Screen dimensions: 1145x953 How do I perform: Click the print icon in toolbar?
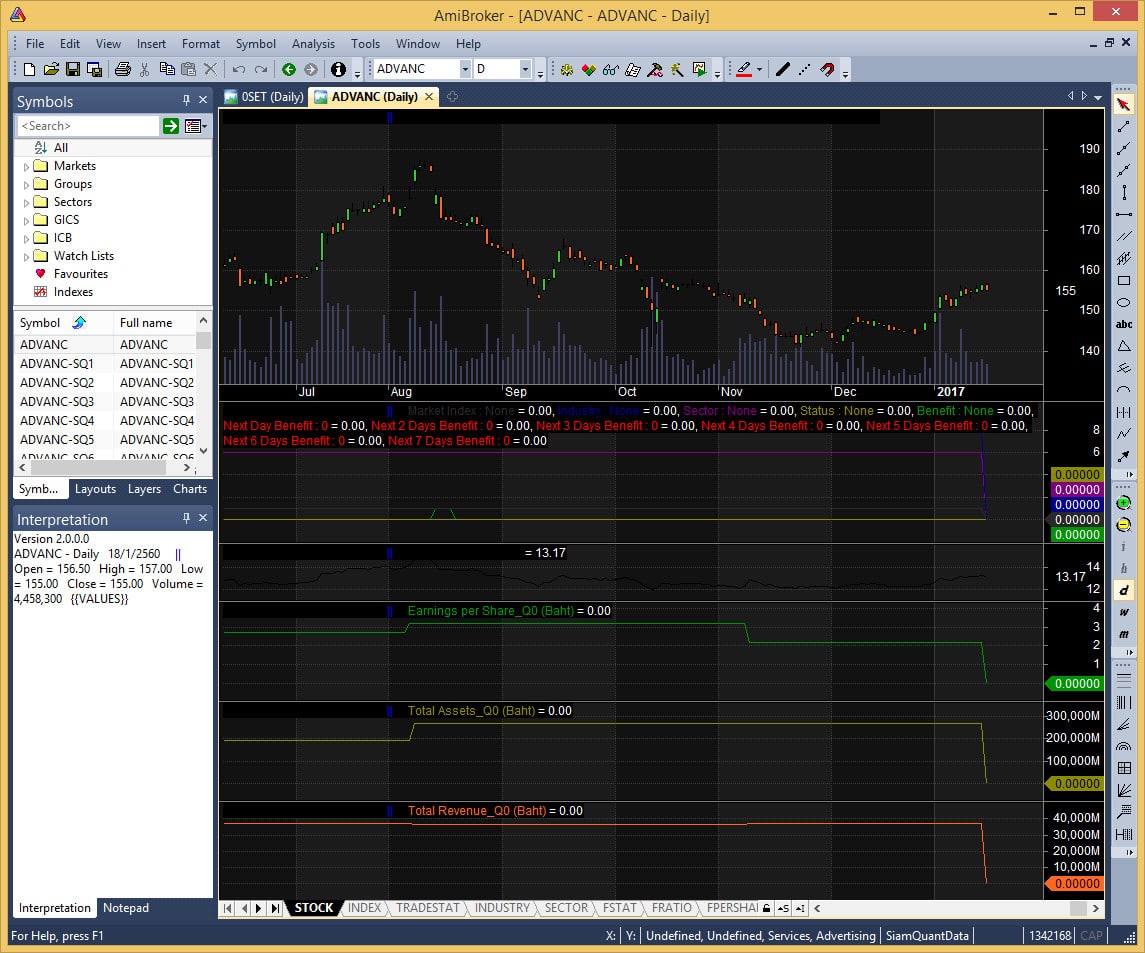pos(122,69)
